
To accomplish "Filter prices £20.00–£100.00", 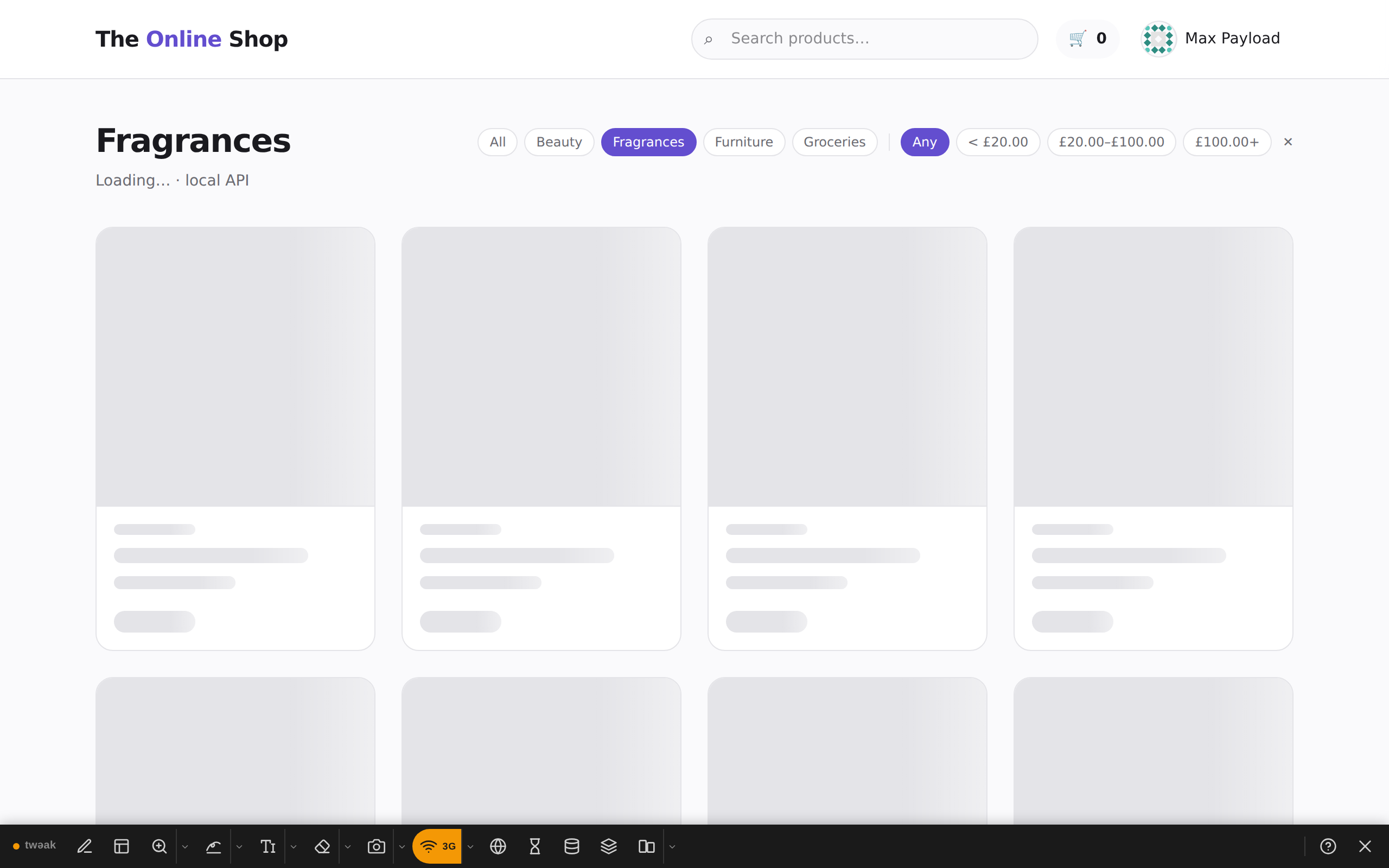I will pos(1112,142).
